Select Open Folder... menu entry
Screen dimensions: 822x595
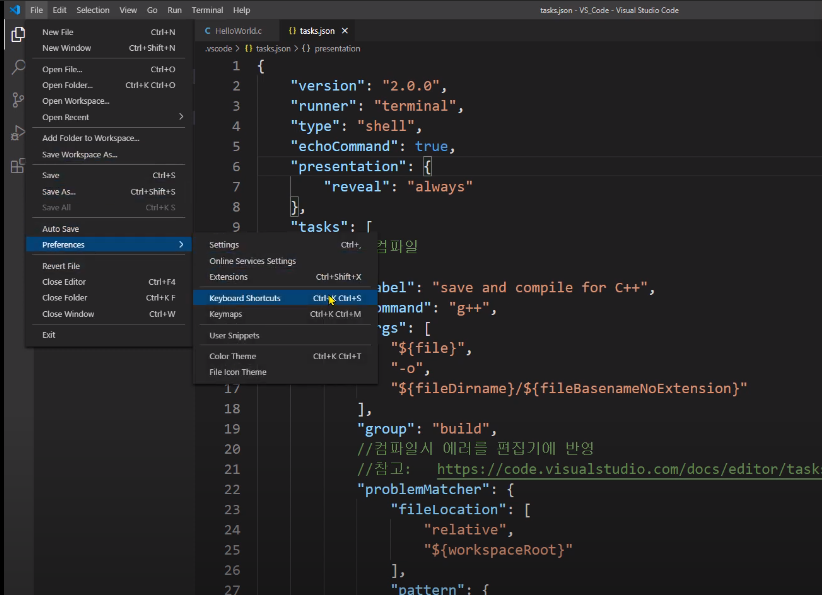pos(109,85)
